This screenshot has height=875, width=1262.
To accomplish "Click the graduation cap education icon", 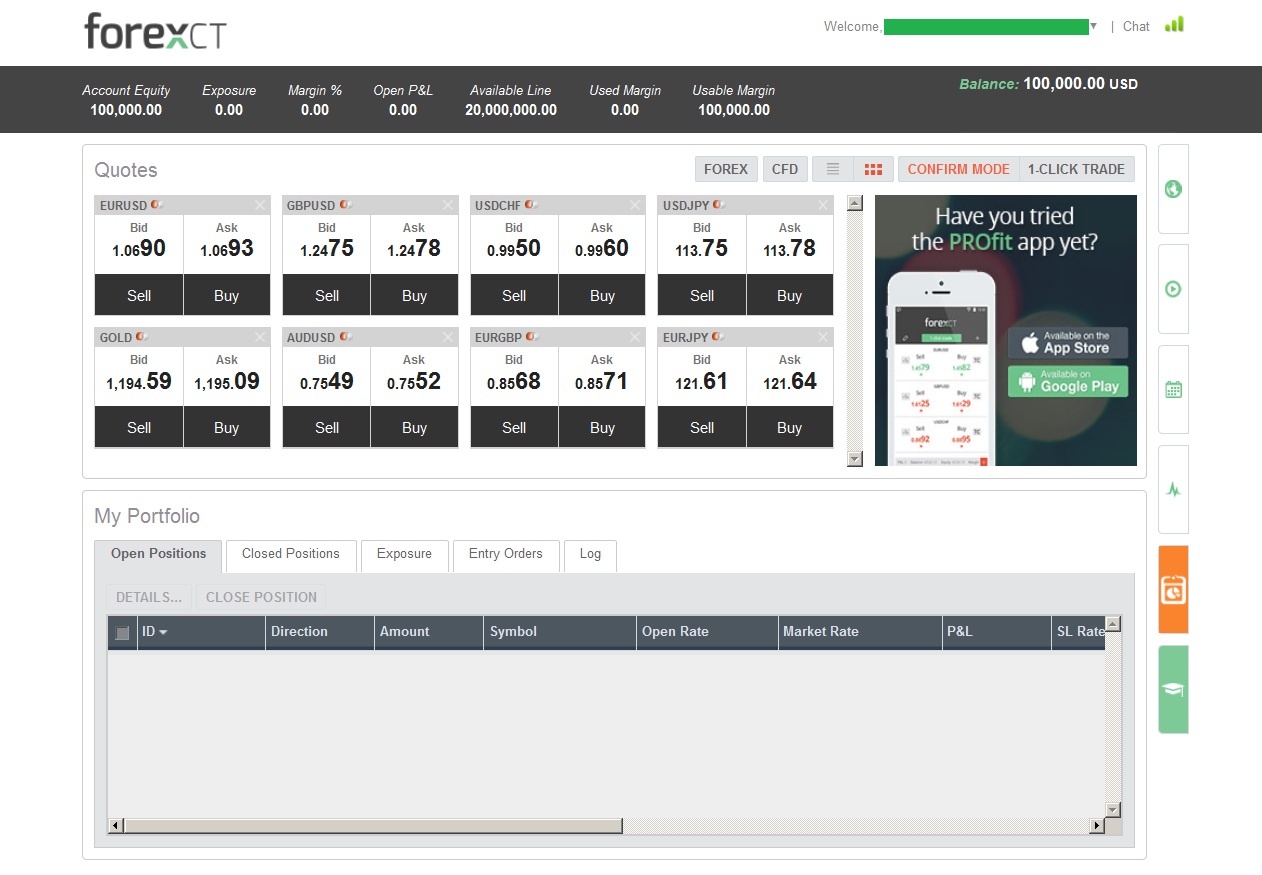I will (x=1173, y=688).
